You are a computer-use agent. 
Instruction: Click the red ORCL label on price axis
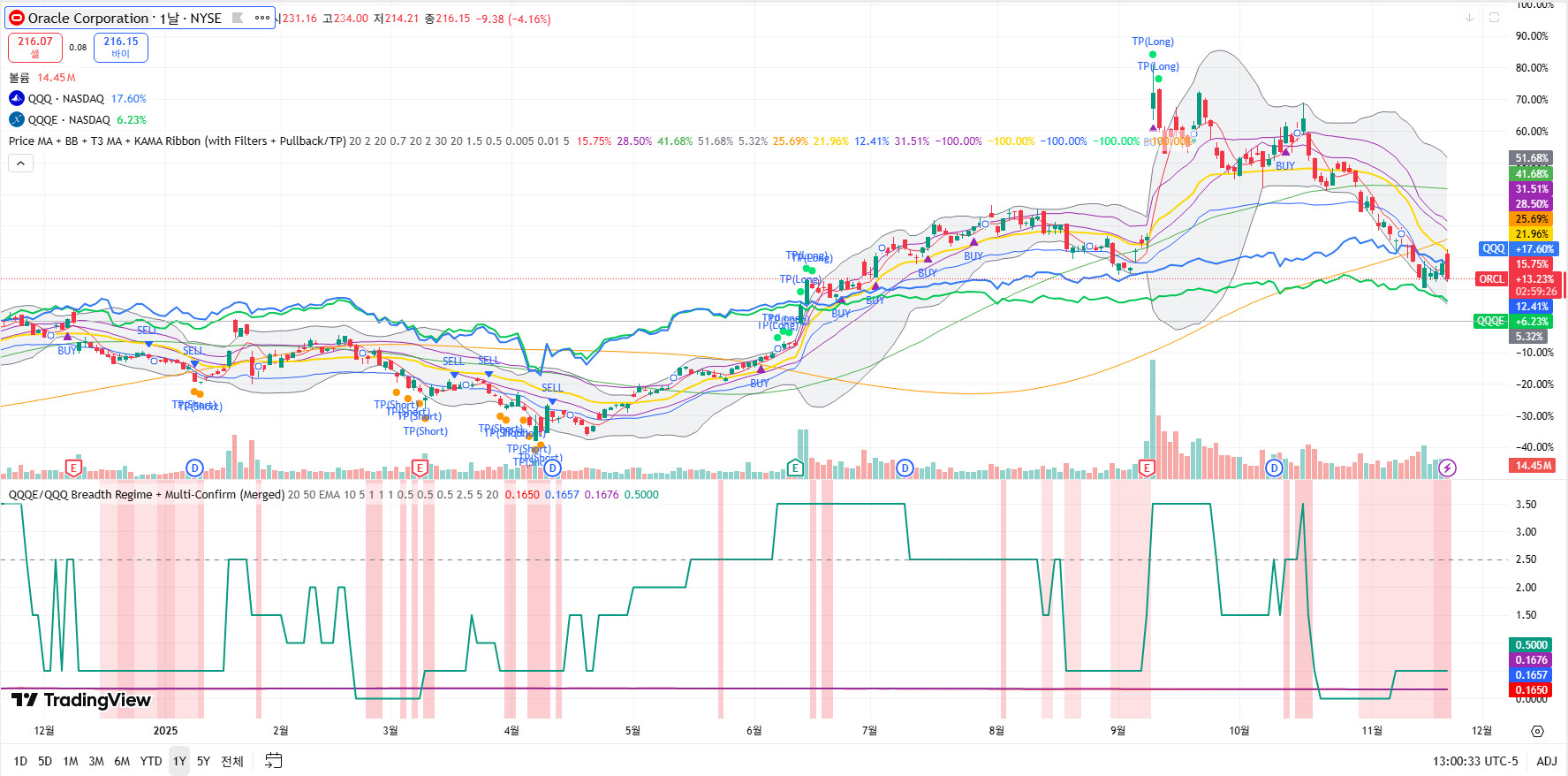1492,279
